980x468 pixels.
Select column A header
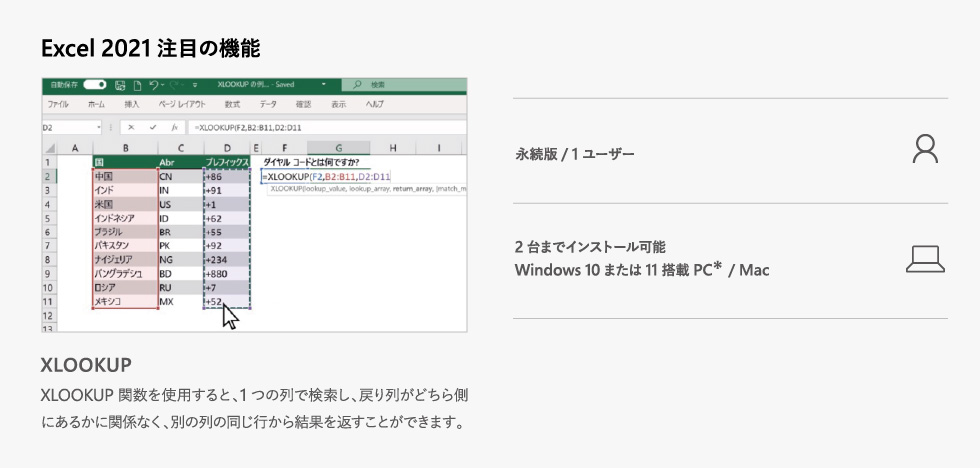click(74, 148)
